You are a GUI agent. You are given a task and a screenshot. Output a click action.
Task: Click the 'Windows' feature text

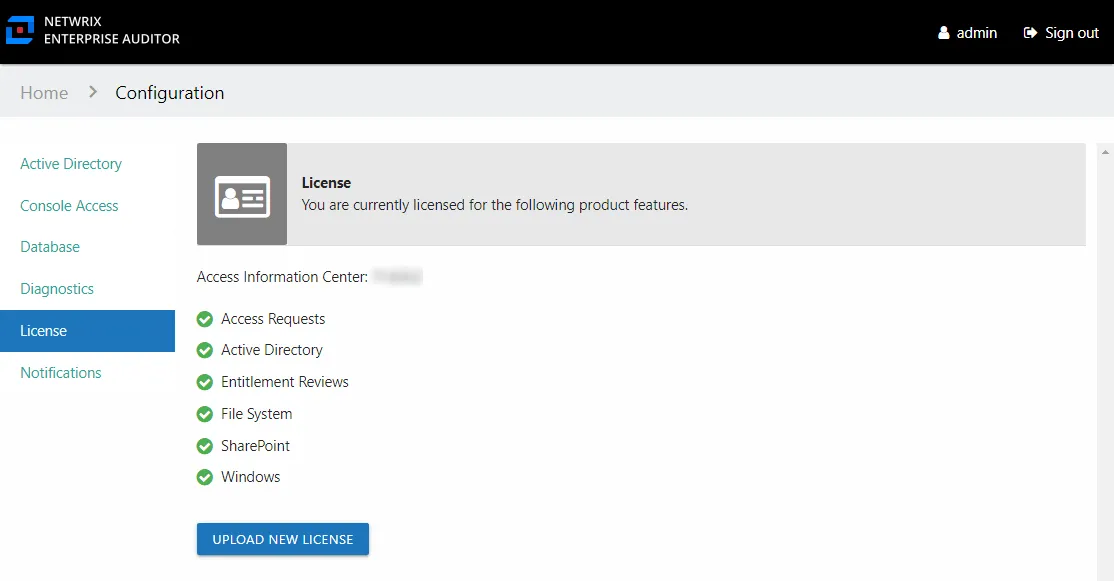coord(250,477)
